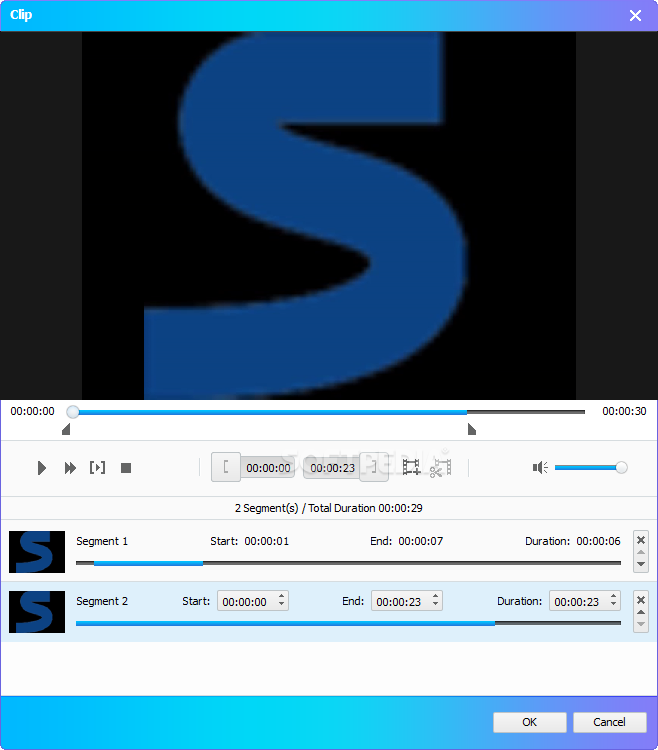Screen dimensions: 658x750
Task: Confirm with the OK button
Action: (x=530, y=722)
